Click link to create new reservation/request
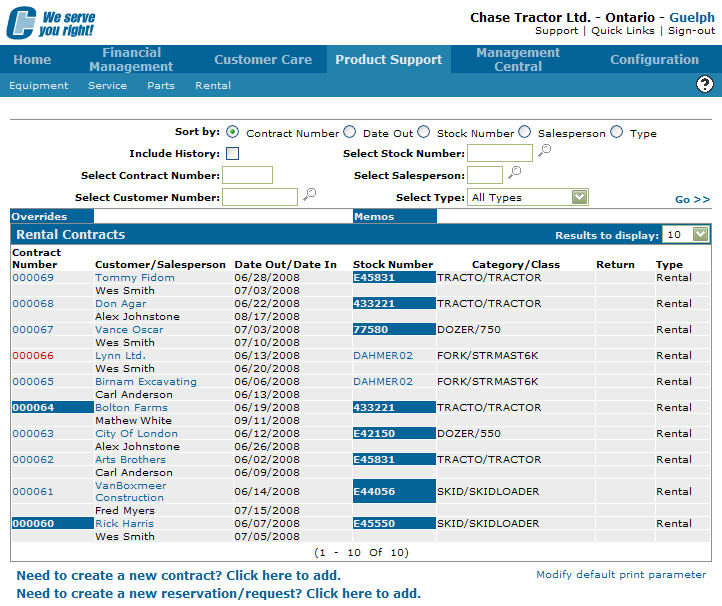This screenshot has height=606, width=722. [219, 594]
